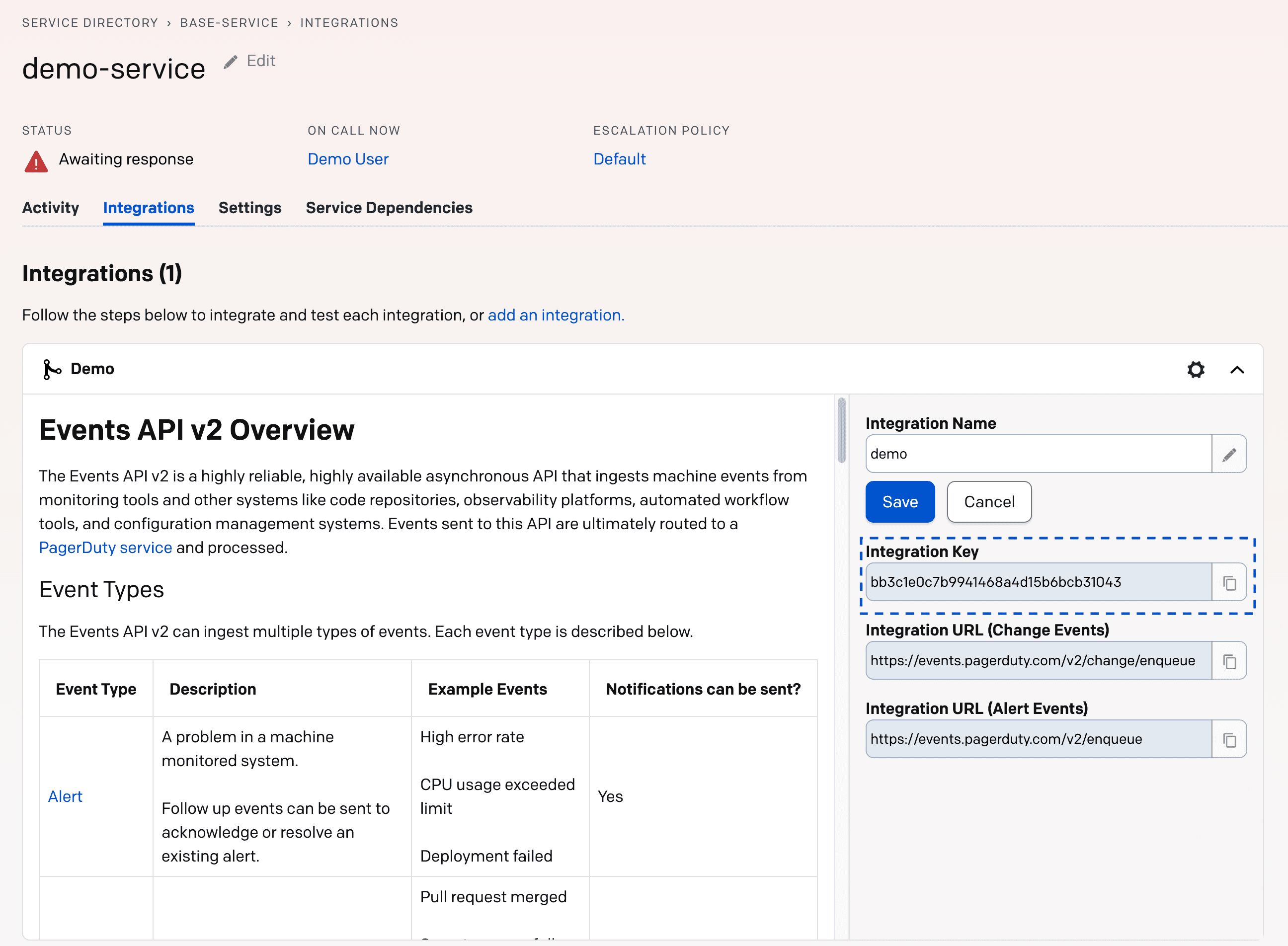Screen dimensions: 1288x946
Task: Click the demo-service page title
Action: pyautogui.click(x=113, y=69)
